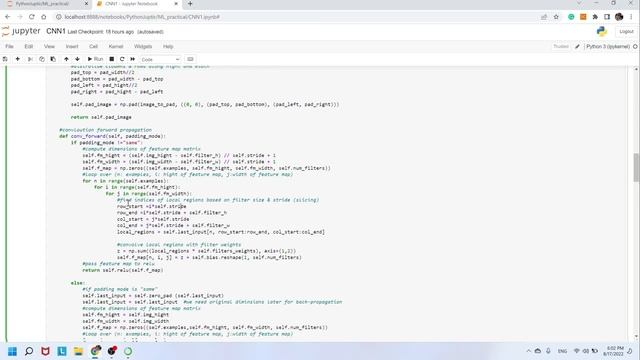Open the Chrome three-dot menu

pyautogui.click(x=631, y=17)
